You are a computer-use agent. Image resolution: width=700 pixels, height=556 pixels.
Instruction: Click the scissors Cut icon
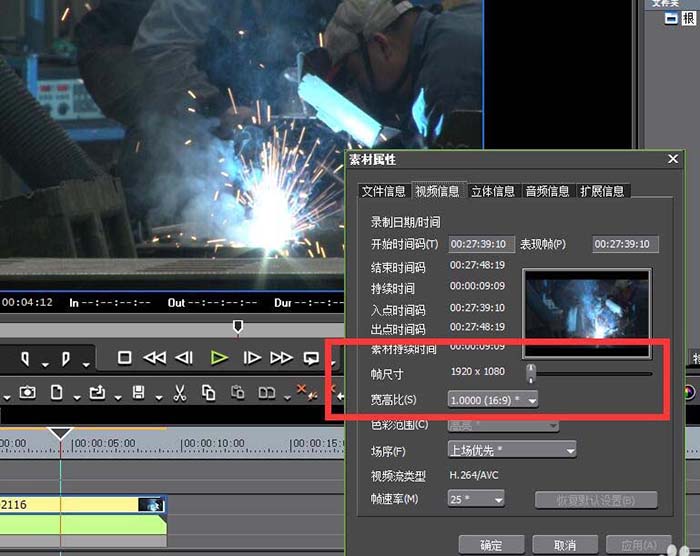181,392
